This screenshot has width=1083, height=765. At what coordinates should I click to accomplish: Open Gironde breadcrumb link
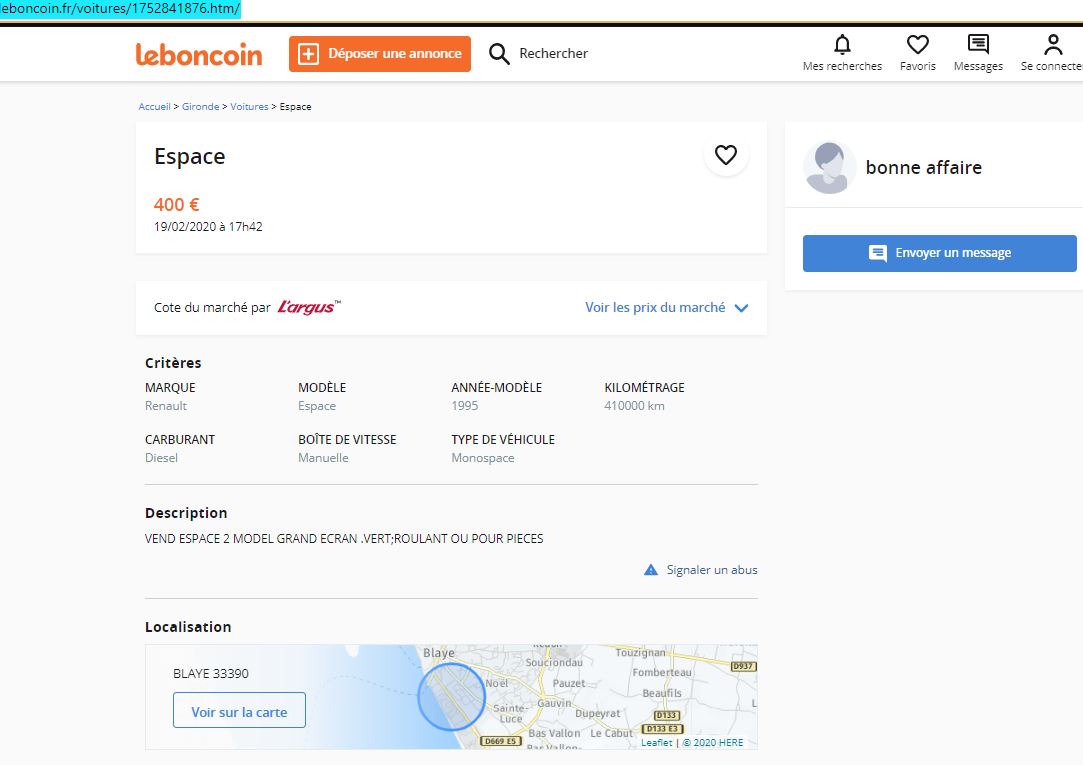200,107
